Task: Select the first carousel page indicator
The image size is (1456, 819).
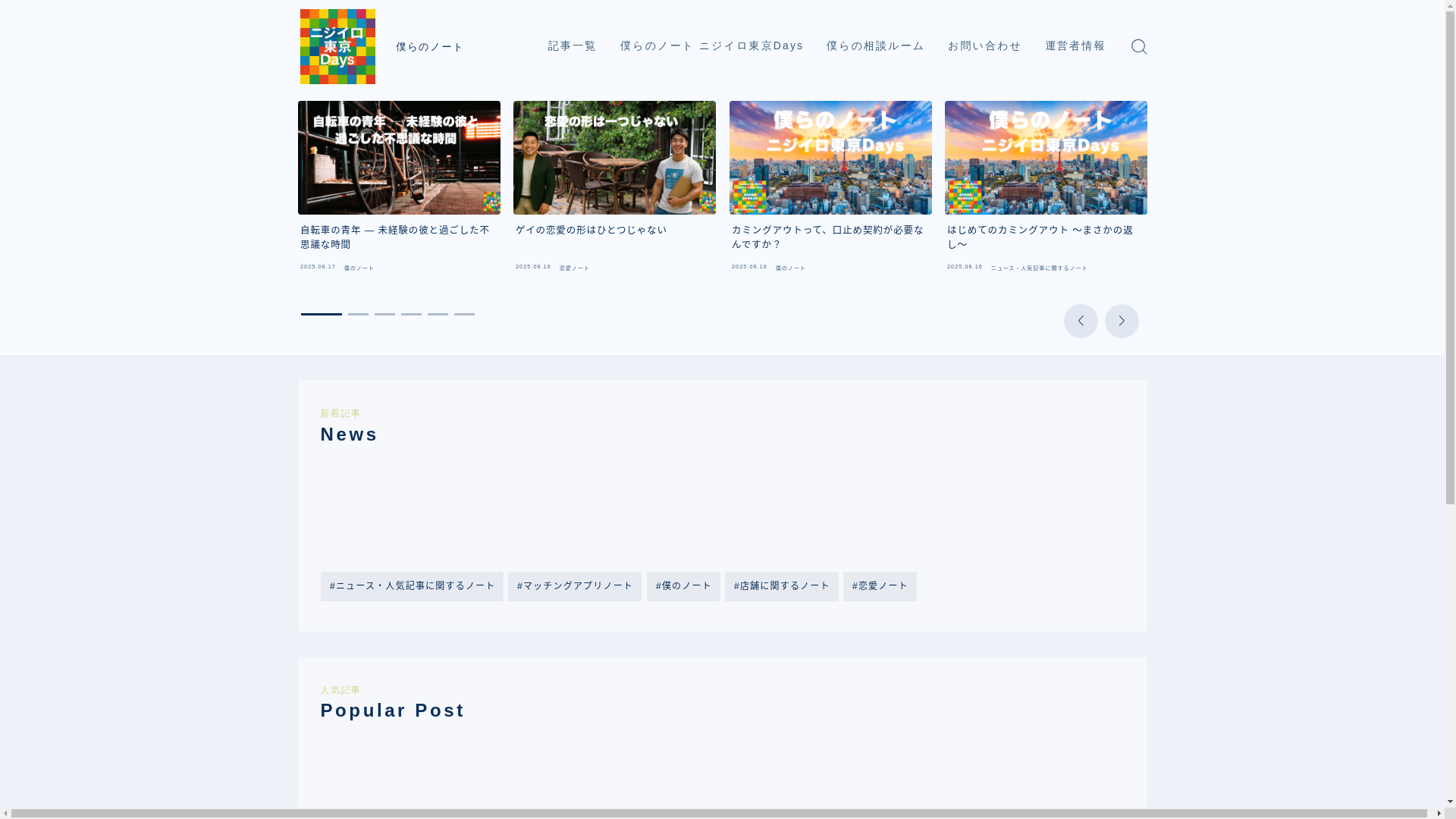Action: [x=322, y=314]
